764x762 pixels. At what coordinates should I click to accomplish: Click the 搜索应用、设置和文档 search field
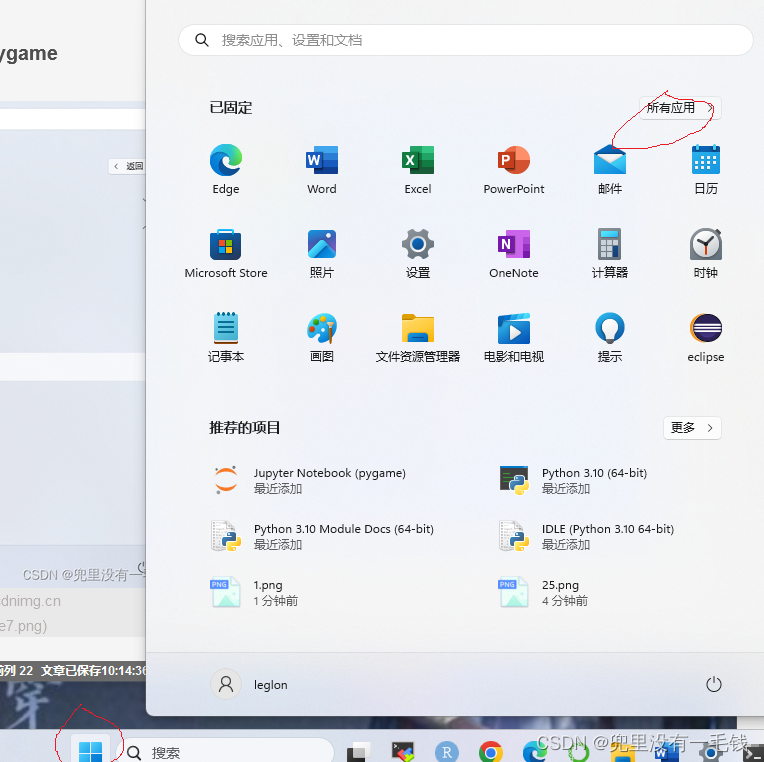pos(466,40)
